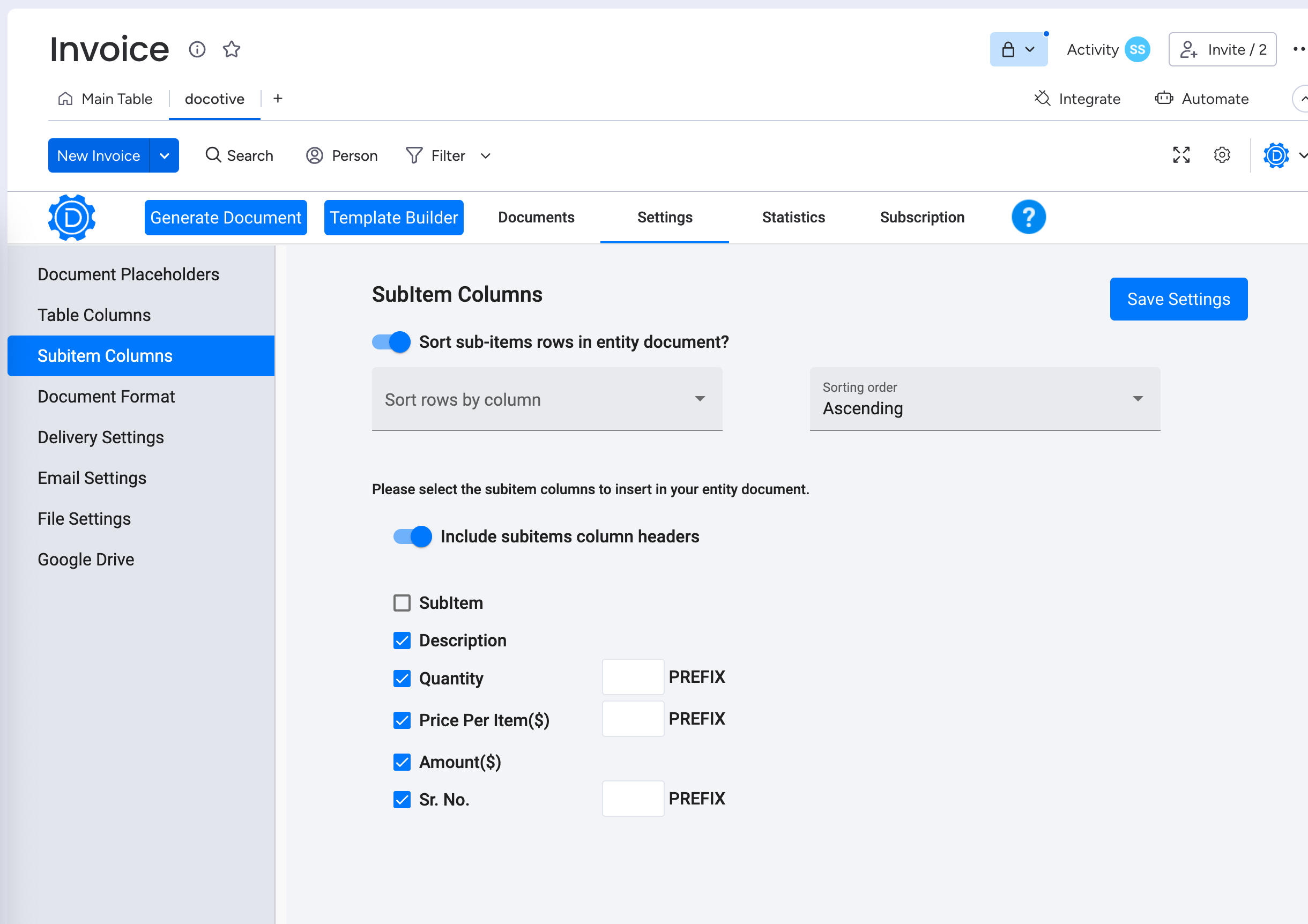
Task: Open the Automate center
Action: click(x=1202, y=99)
